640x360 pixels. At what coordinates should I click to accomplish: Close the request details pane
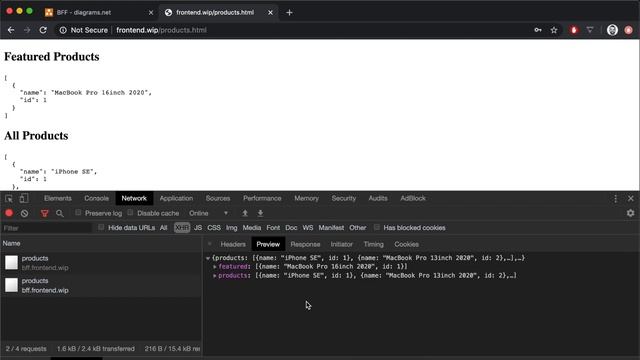point(209,244)
